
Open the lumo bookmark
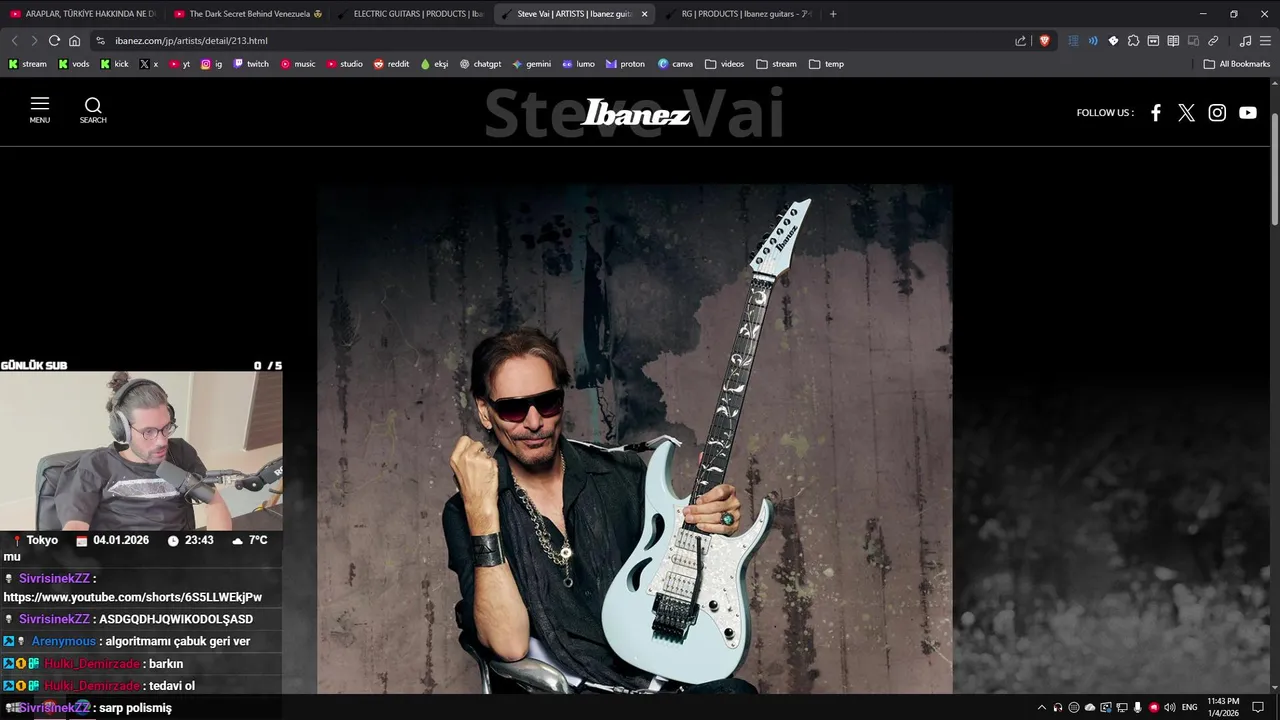pos(578,64)
